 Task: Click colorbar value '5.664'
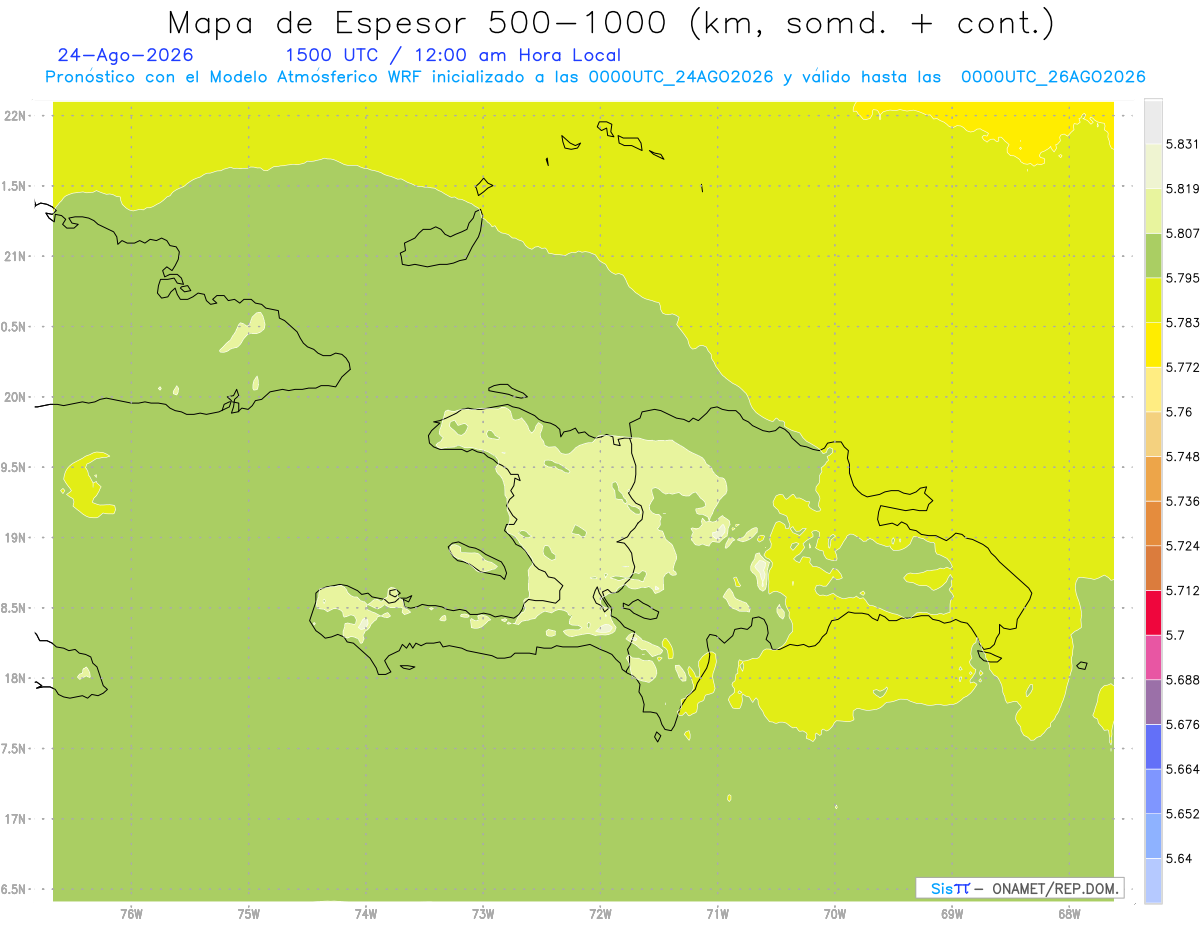coord(1183,769)
